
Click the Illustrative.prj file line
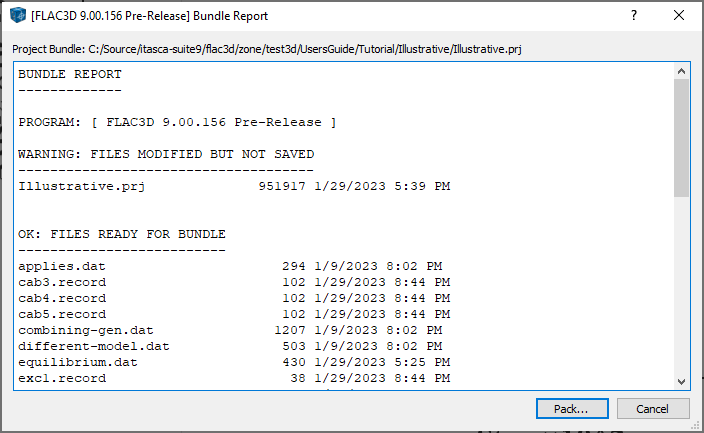234,186
